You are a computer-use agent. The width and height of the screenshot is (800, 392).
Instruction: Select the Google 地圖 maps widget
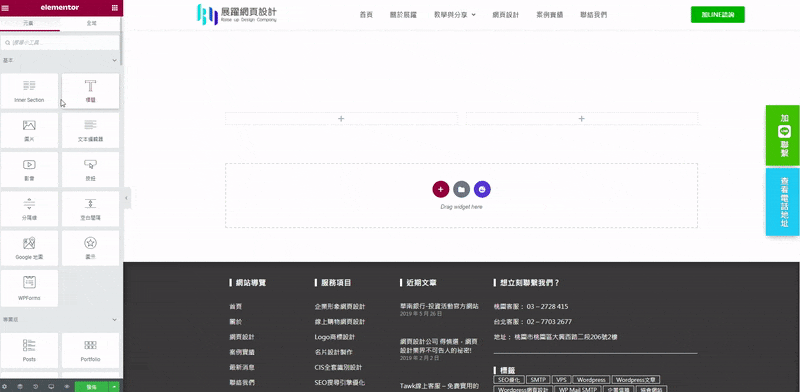(x=30, y=248)
